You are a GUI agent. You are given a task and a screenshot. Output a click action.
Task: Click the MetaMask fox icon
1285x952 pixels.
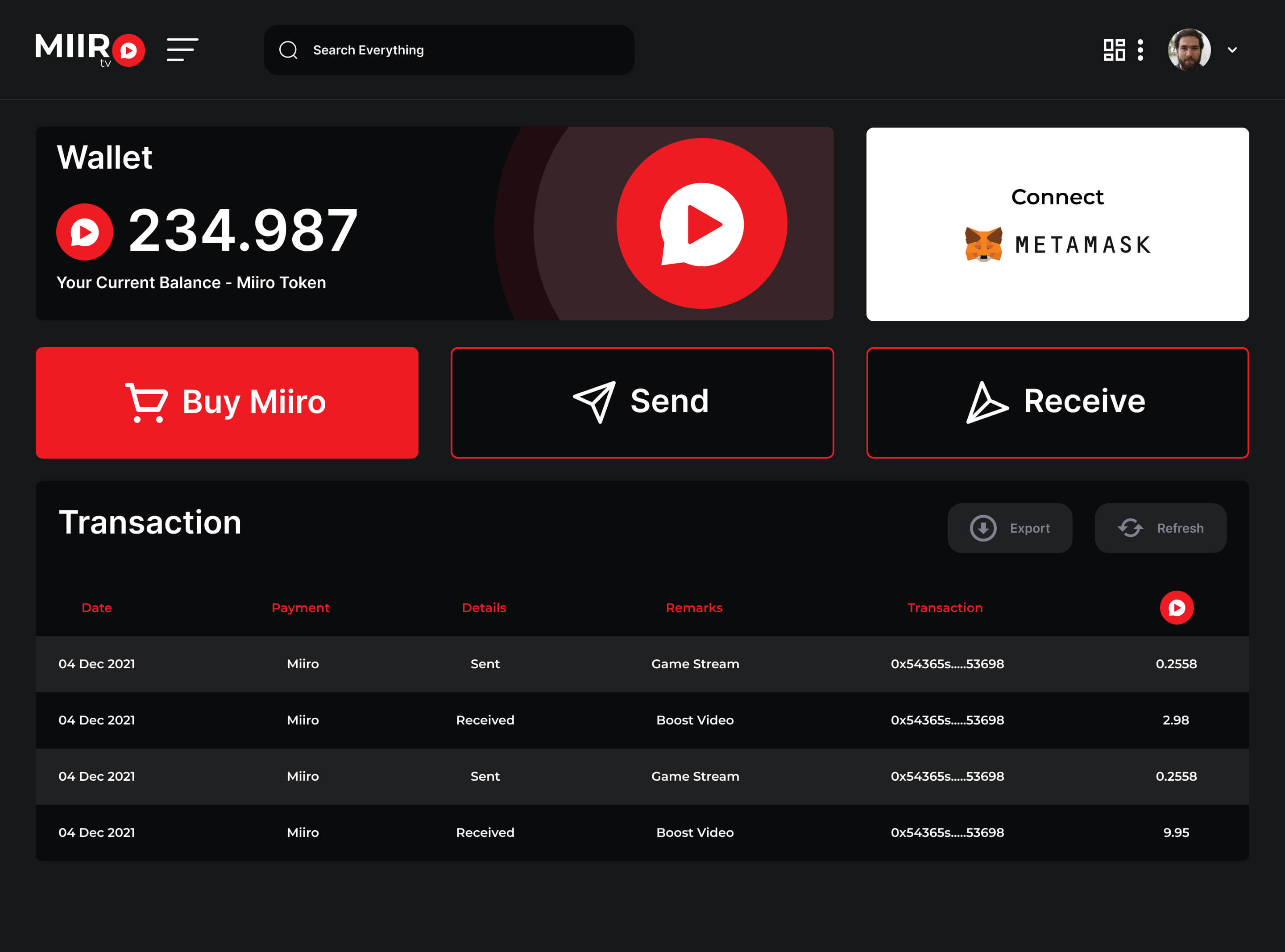point(983,244)
